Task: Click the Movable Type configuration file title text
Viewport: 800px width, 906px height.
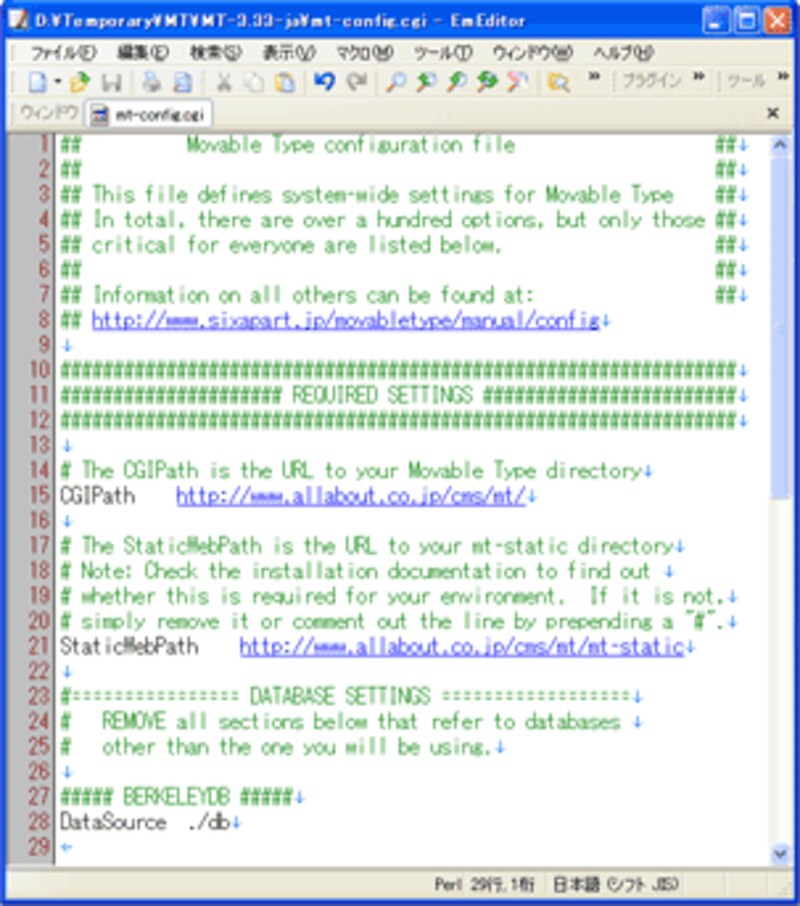Action: pos(351,145)
